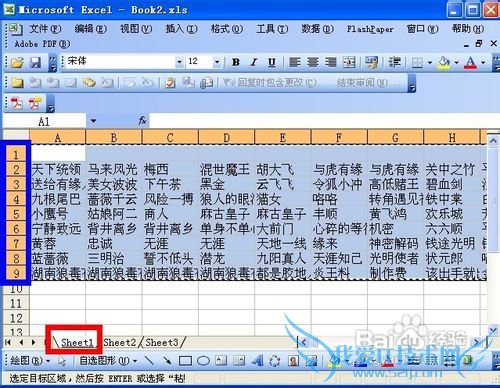Select the horizontal Text Box tool

pos(221,361)
